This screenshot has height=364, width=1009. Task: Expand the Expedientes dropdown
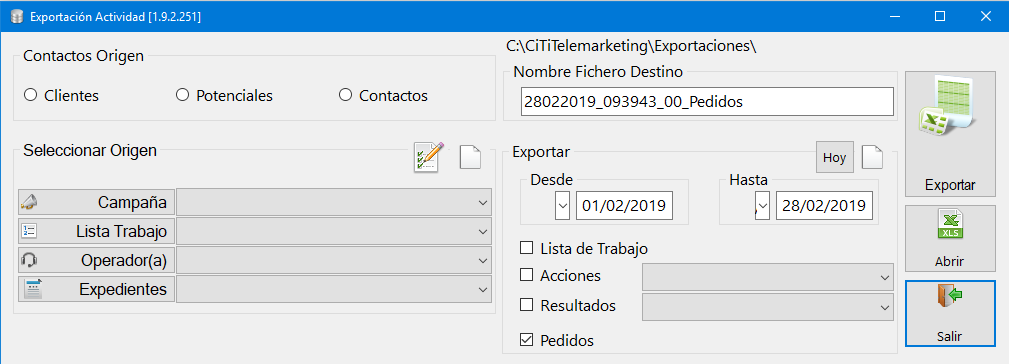[x=483, y=289]
